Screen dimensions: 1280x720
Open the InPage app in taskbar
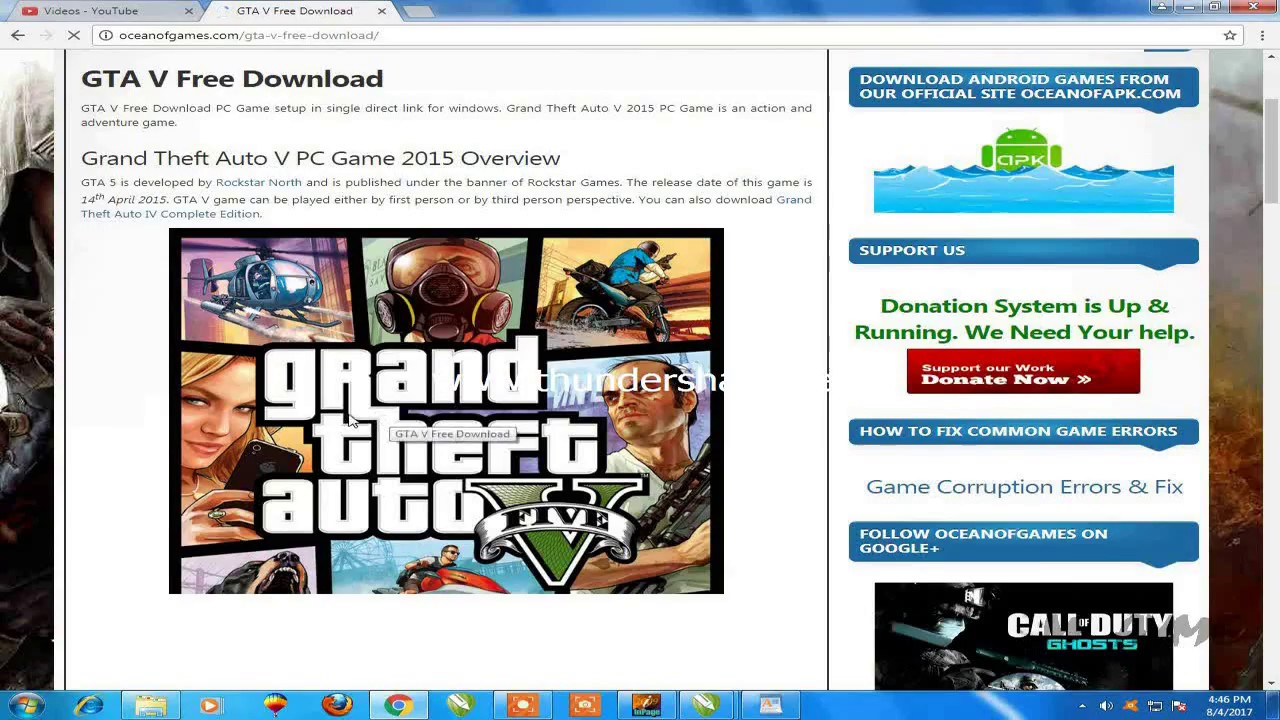(x=646, y=705)
